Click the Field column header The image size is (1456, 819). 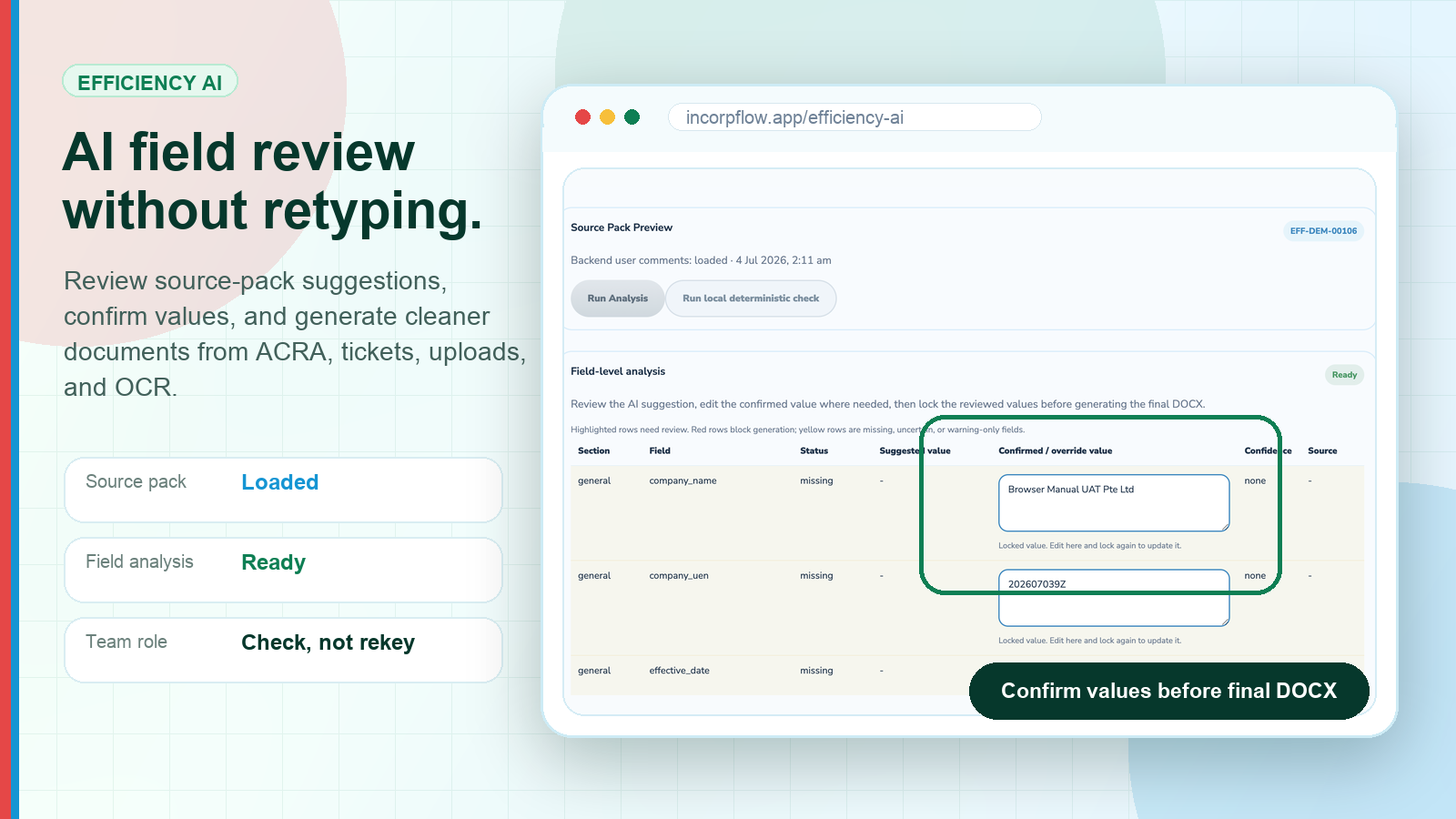pos(660,450)
